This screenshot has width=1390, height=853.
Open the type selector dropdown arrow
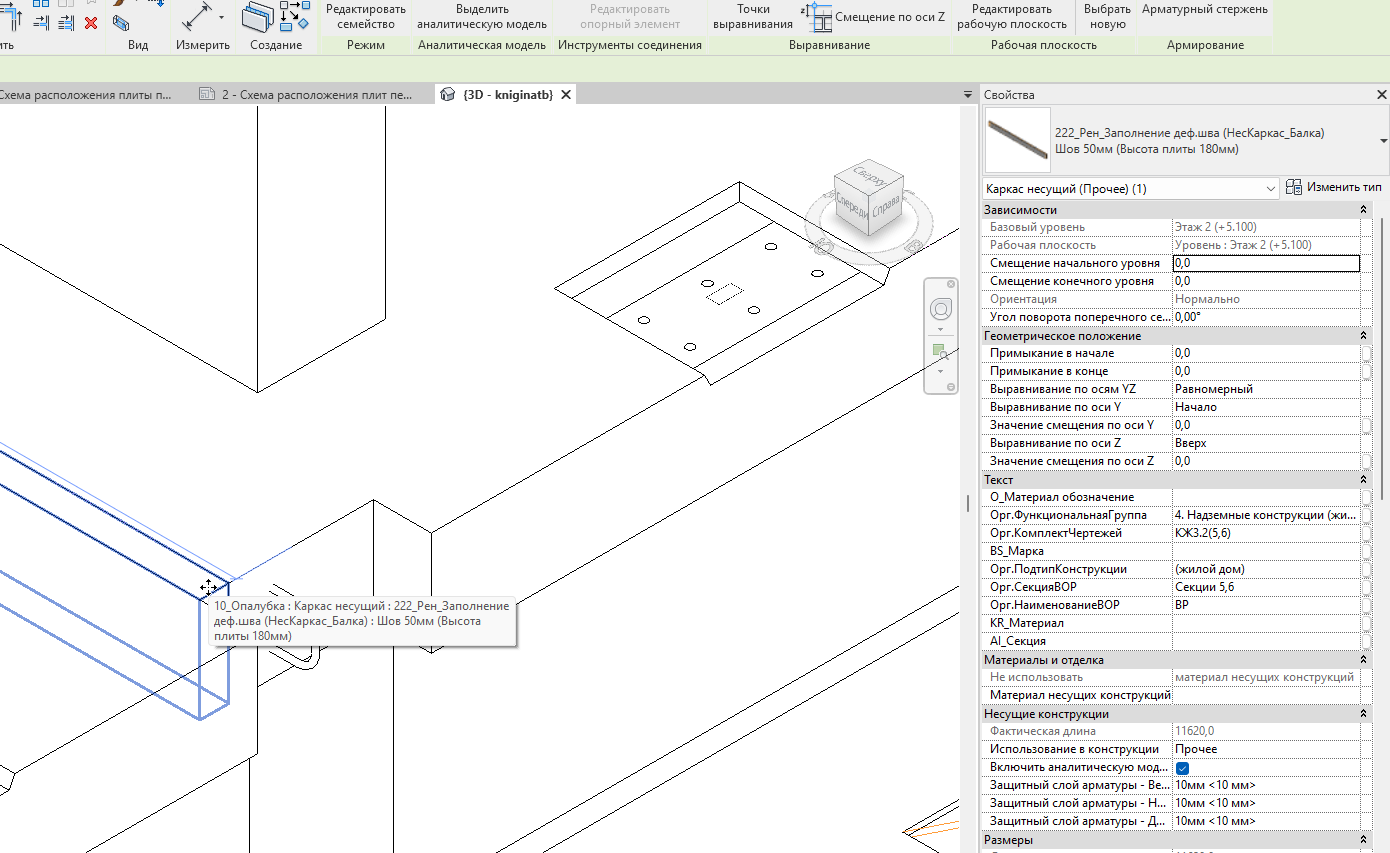[1383, 141]
